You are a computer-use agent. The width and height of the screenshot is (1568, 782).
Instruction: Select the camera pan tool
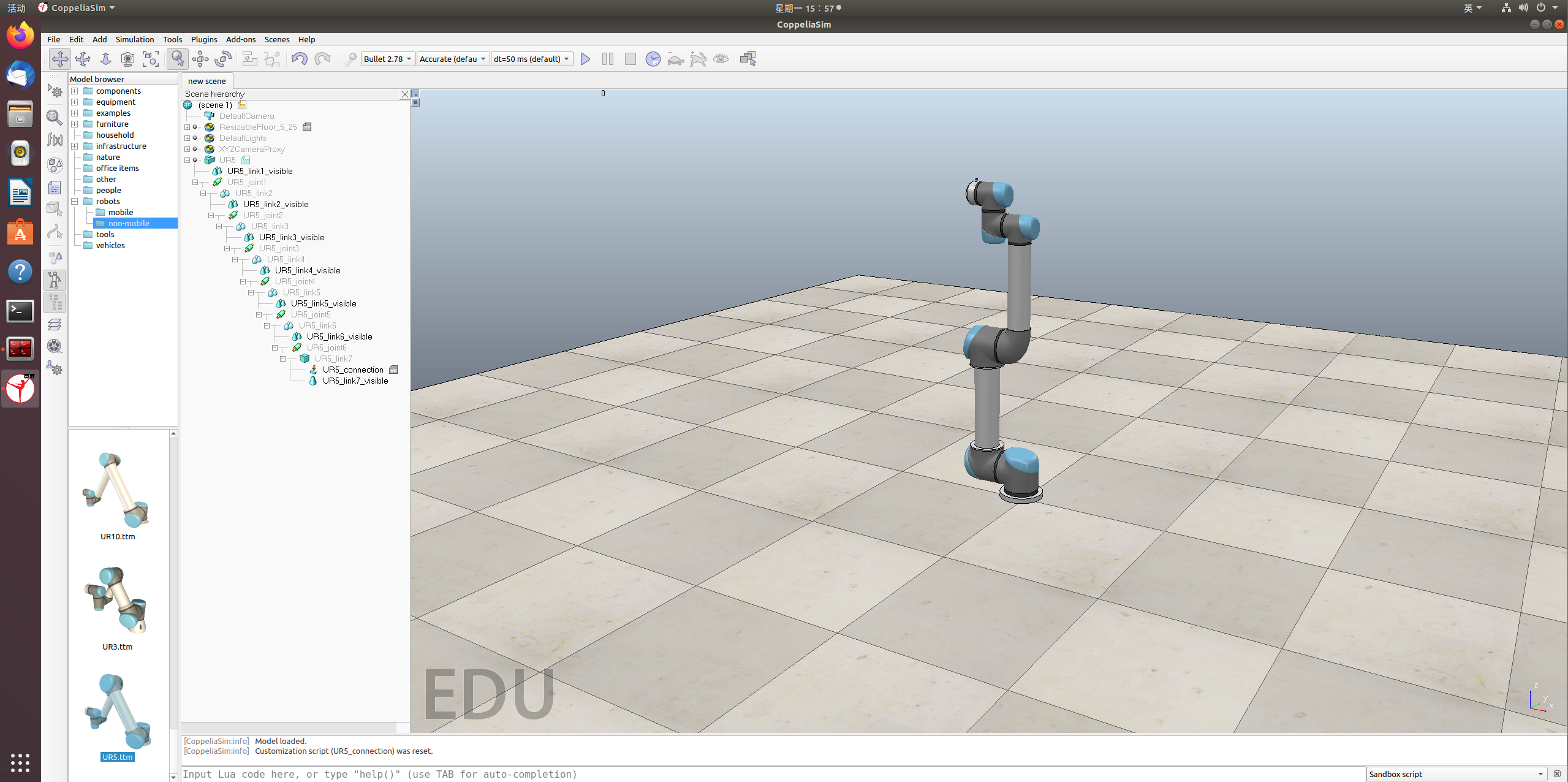coord(60,59)
